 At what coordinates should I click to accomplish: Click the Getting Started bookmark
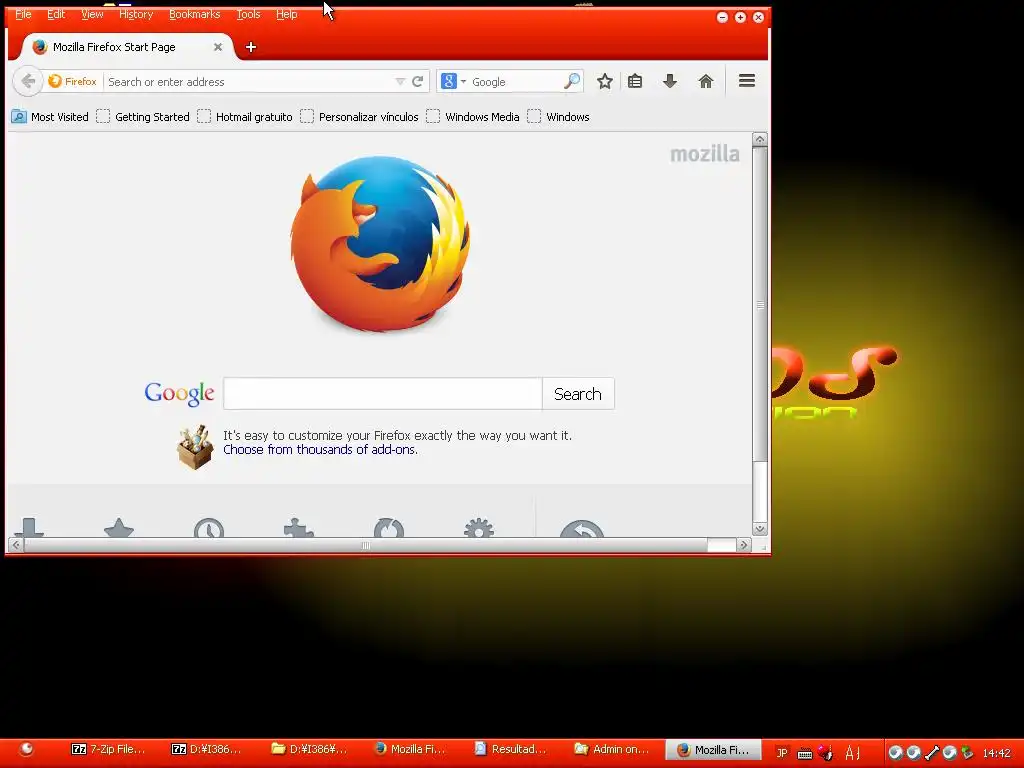coord(143,117)
